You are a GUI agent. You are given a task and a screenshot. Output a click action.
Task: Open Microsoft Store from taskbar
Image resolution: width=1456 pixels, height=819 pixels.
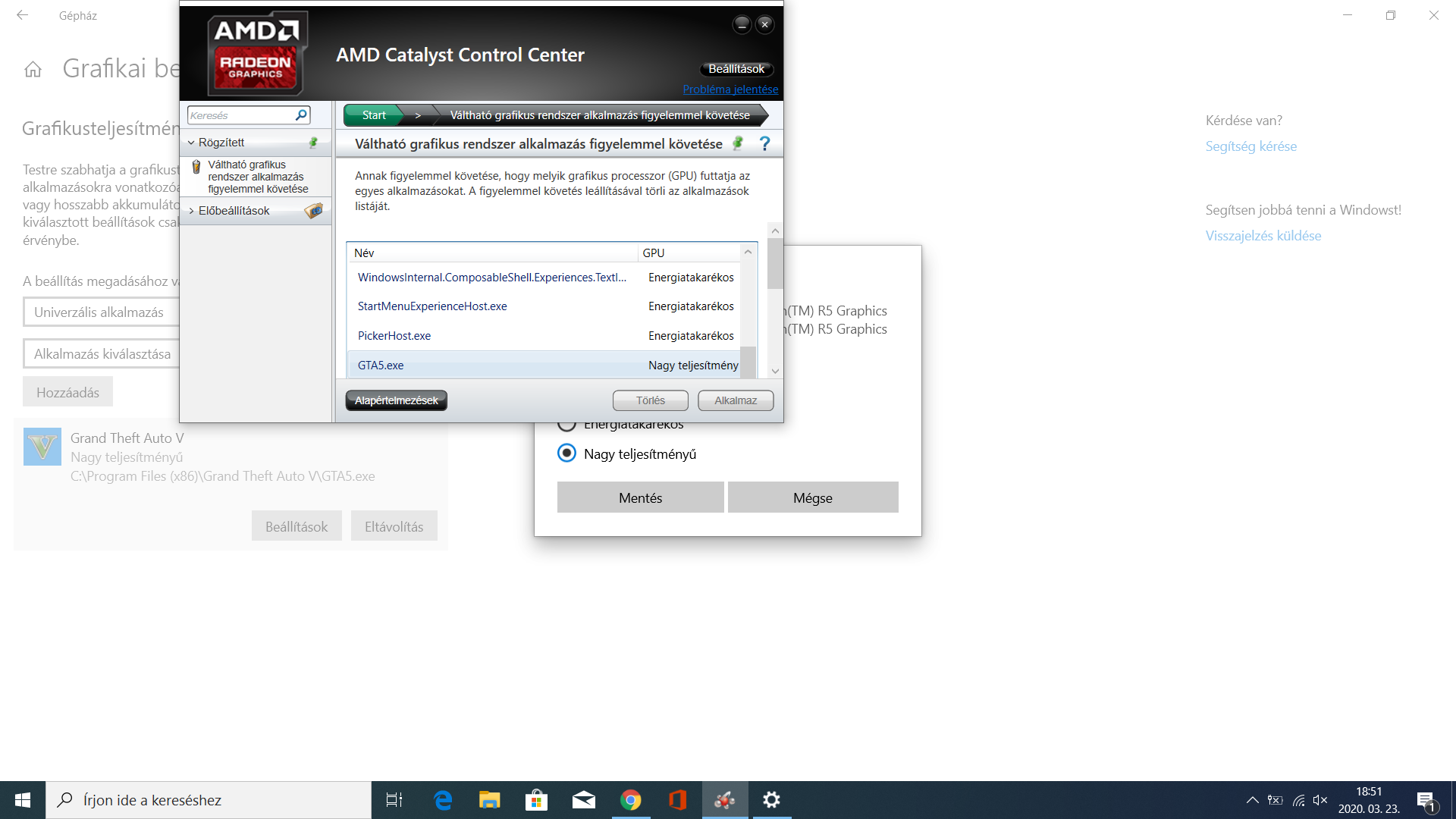pyautogui.click(x=537, y=800)
